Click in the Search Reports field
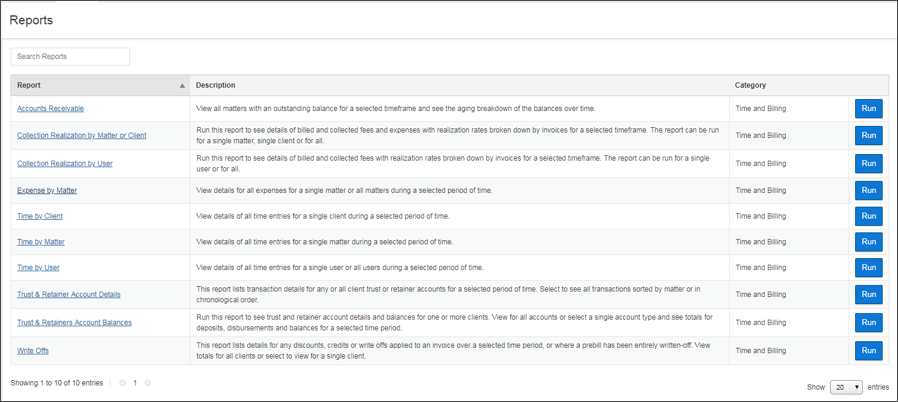The height and width of the screenshot is (402, 898). coord(70,57)
